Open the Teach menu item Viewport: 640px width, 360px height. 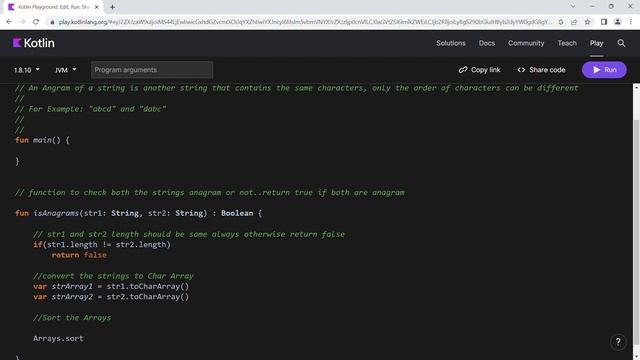(567, 43)
